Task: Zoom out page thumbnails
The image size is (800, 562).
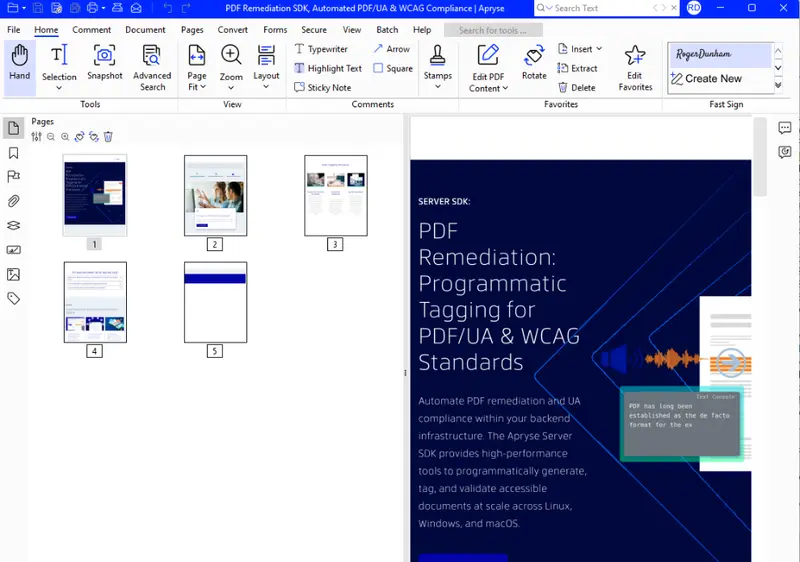Action: (51, 137)
